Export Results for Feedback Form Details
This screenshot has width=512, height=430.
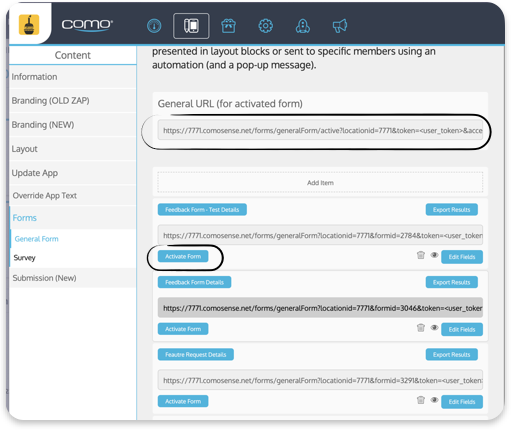(452, 282)
